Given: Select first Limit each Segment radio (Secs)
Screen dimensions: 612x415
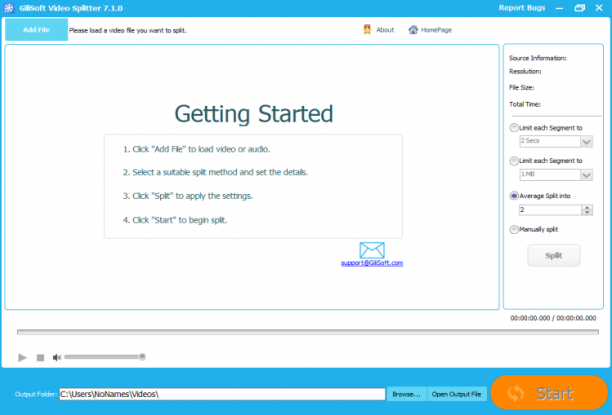Looking at the screenshot, I should click(x=514, y=128).
